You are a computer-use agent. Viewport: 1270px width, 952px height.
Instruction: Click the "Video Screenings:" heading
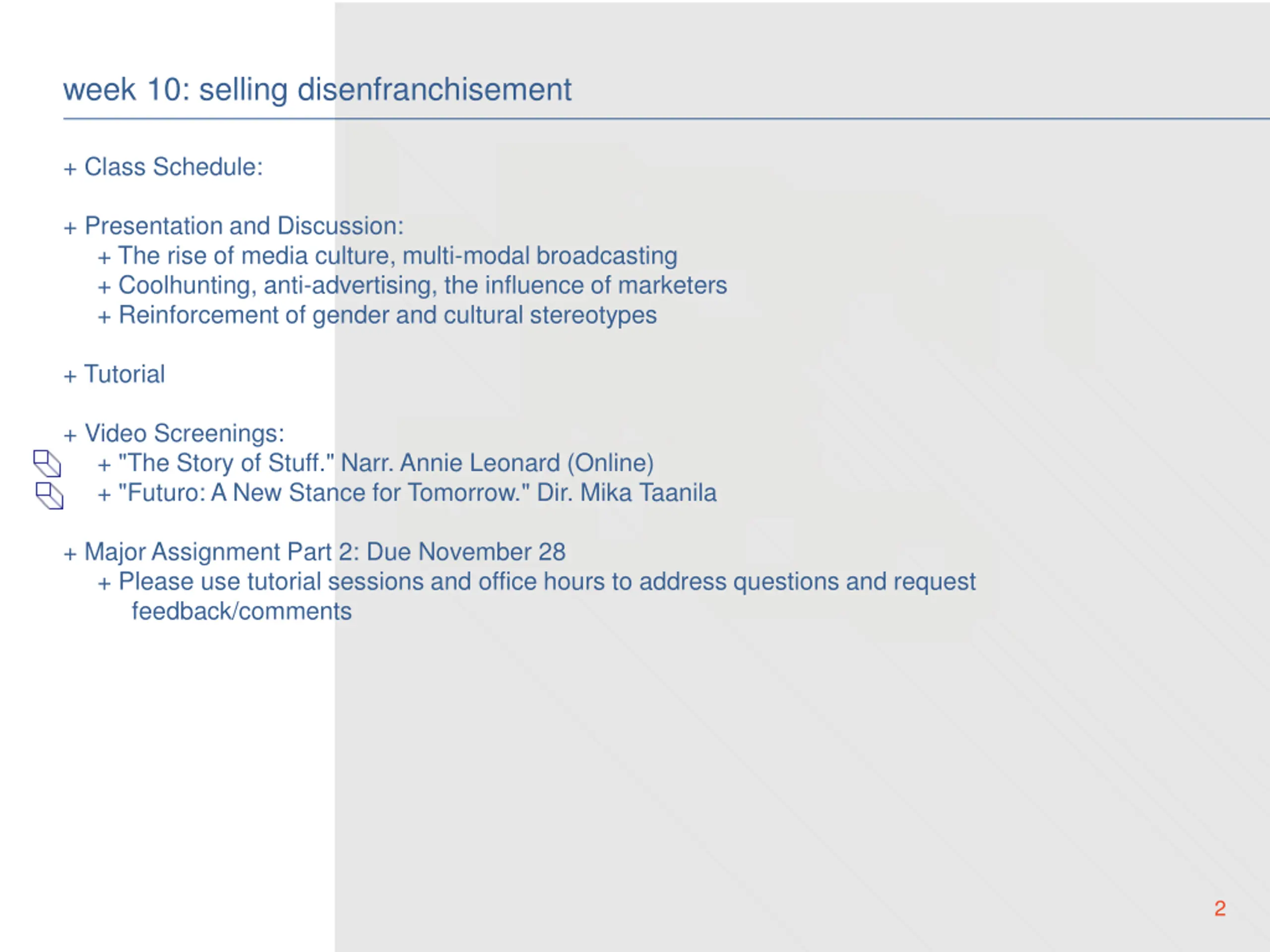(185, 433)
